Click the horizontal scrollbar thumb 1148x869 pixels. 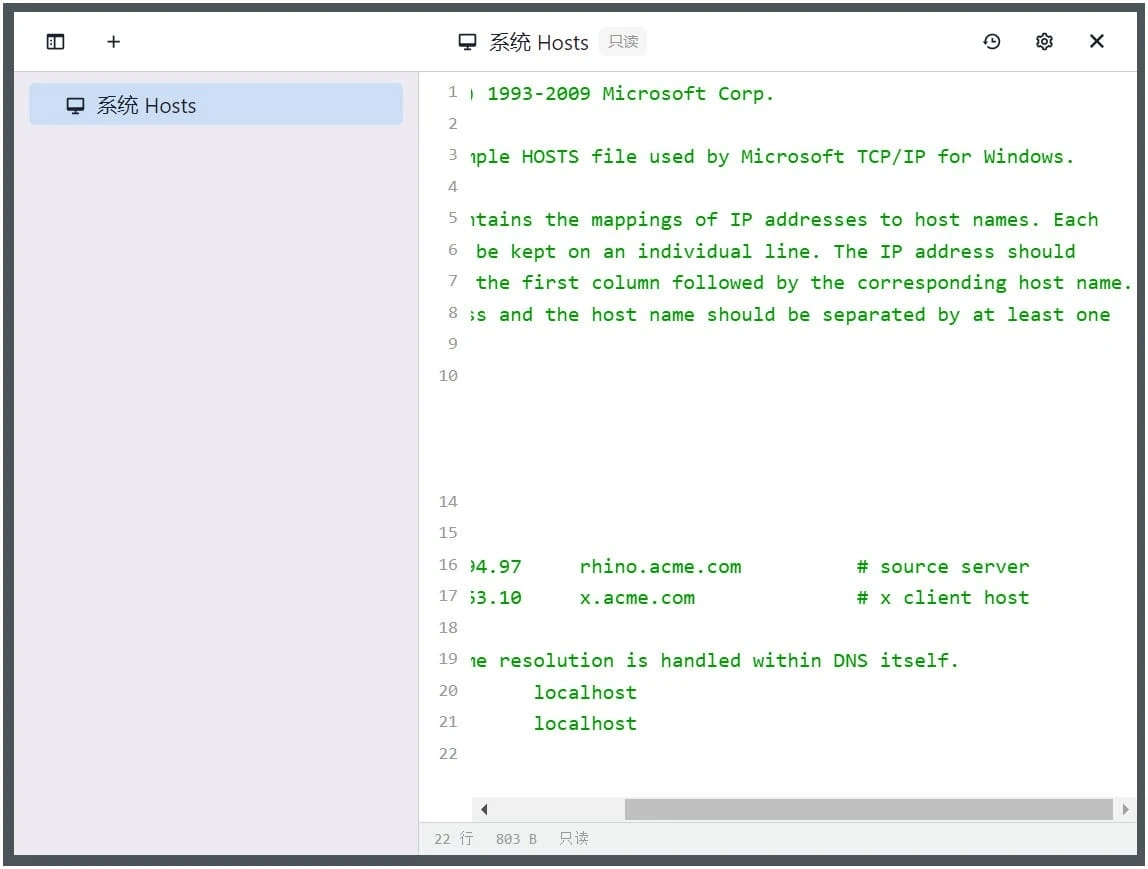click(868, 809)
